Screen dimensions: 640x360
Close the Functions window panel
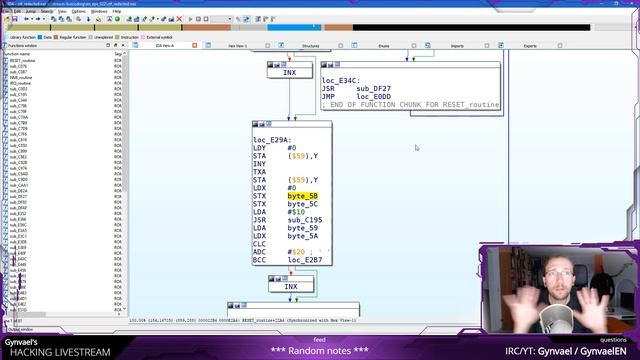point(123,45)
